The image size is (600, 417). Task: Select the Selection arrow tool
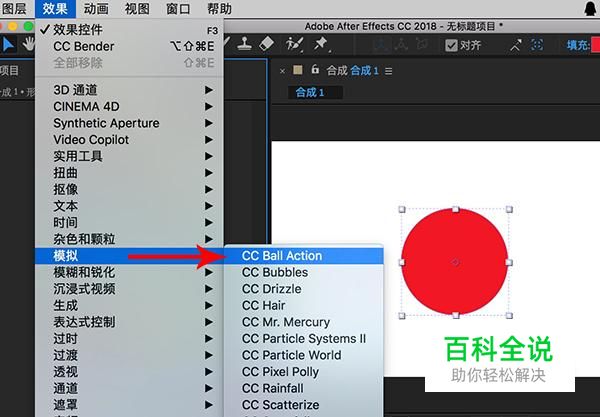coord(8,45)
